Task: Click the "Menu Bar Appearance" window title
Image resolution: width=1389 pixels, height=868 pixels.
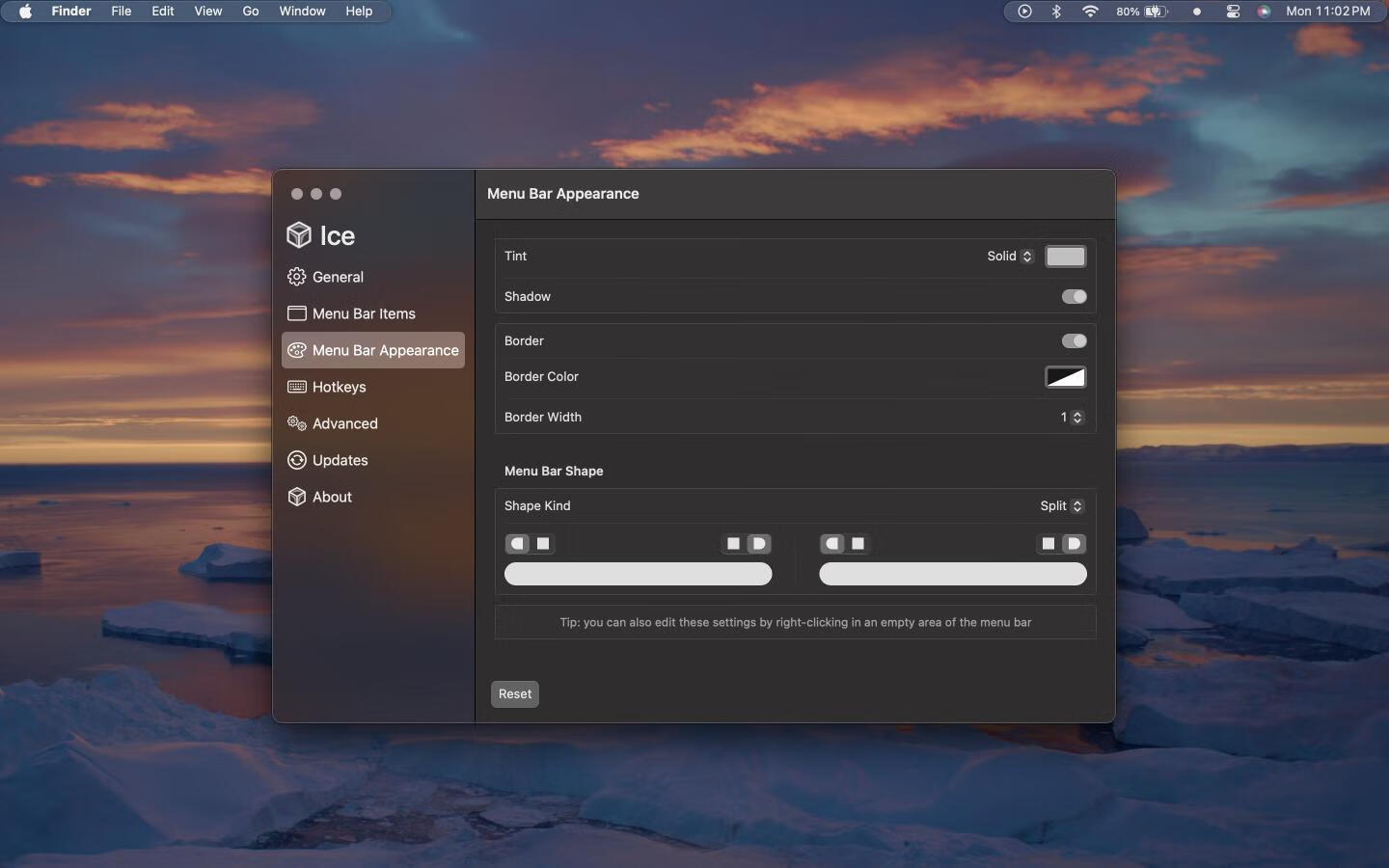Action: point(563,194)
